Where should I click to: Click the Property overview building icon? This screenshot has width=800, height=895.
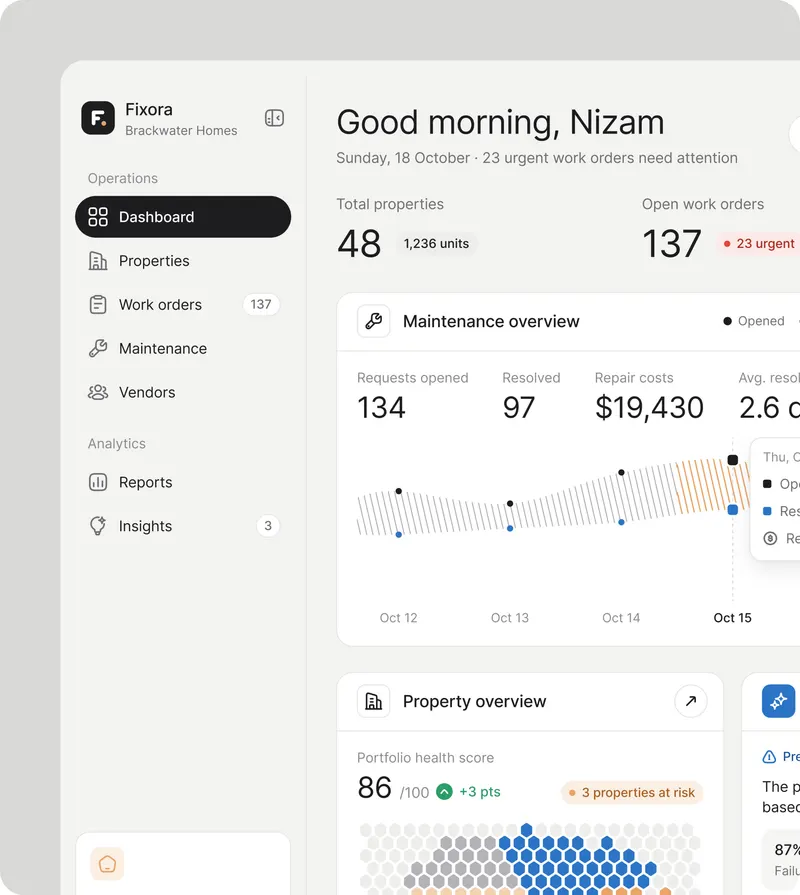click(x=374, y=701)
